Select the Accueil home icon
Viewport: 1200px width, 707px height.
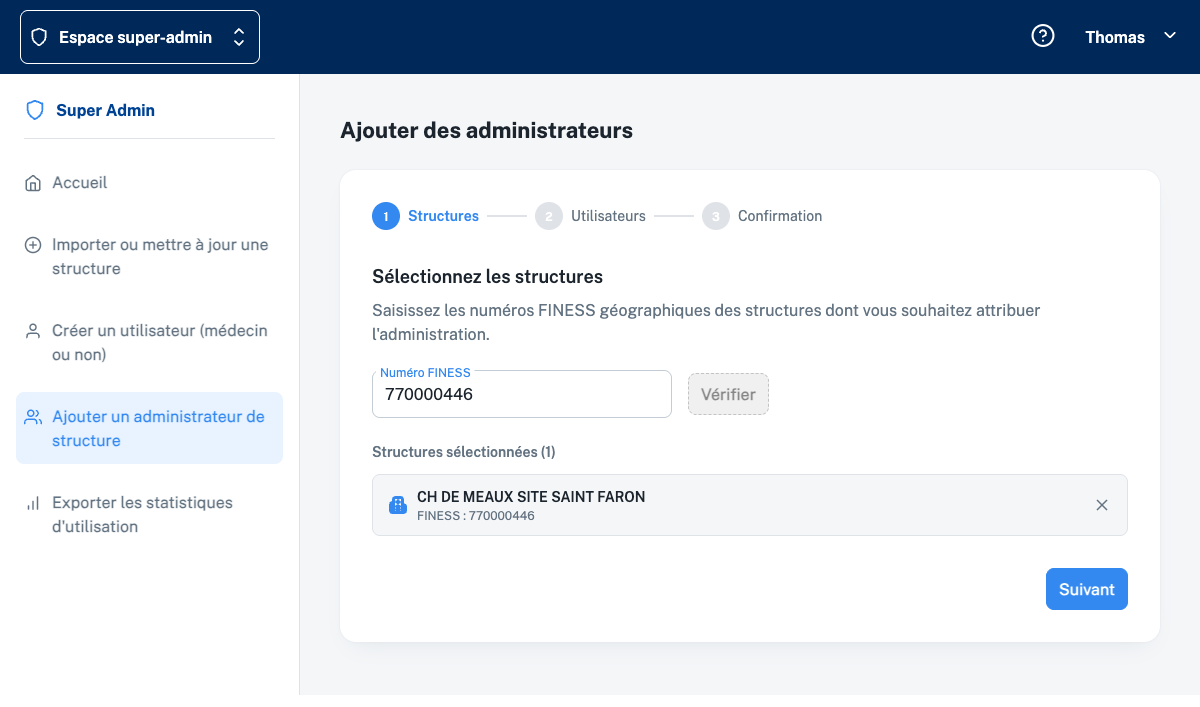point(35,182)
